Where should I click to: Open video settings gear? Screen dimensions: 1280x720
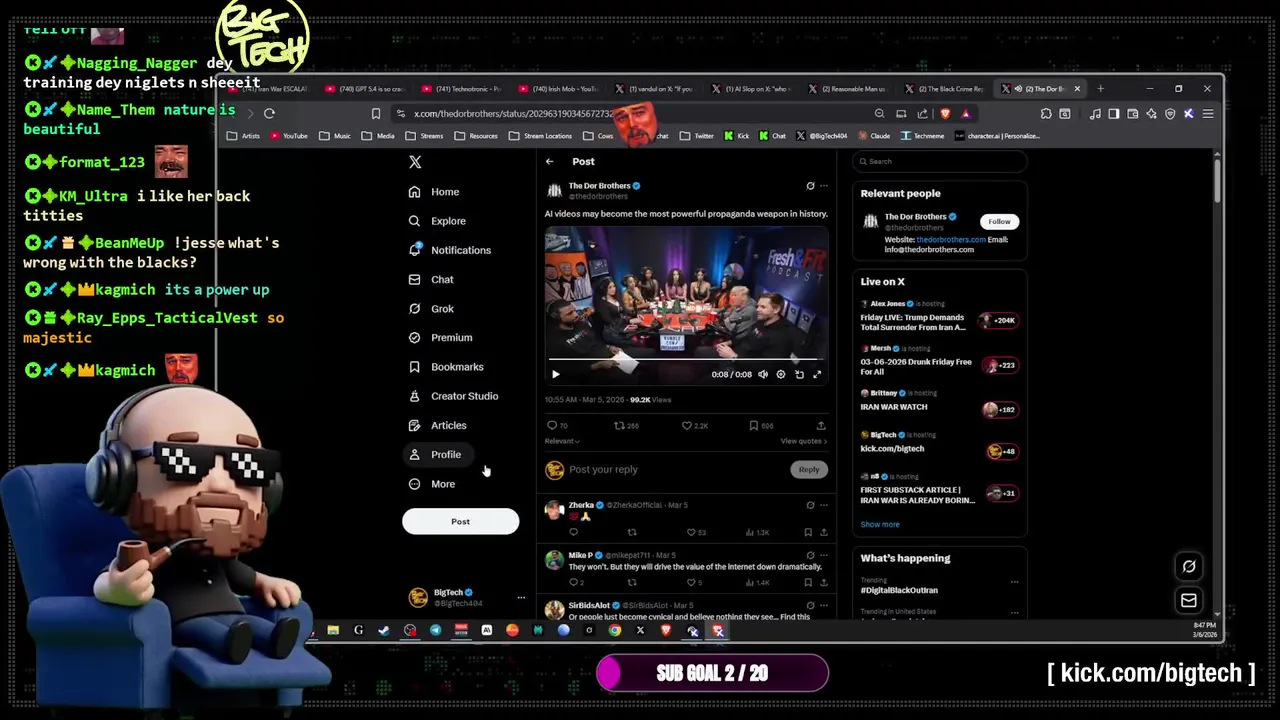click(781, 375)
